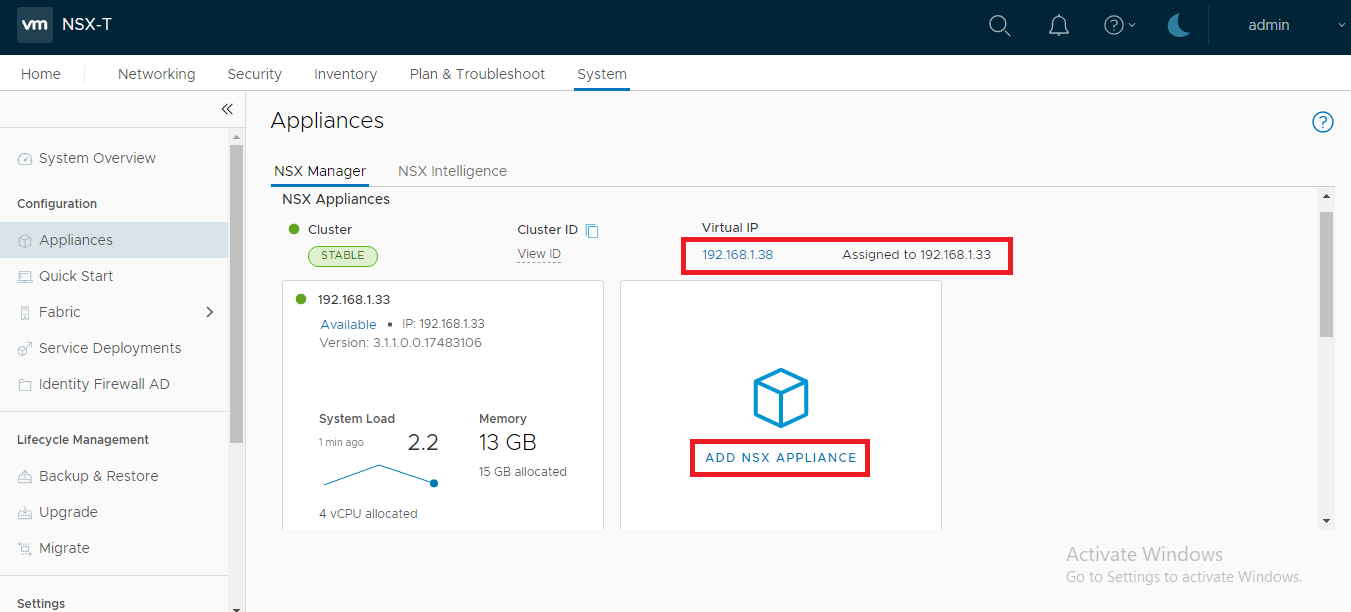Select the System tab

click(x=602, y=74)
